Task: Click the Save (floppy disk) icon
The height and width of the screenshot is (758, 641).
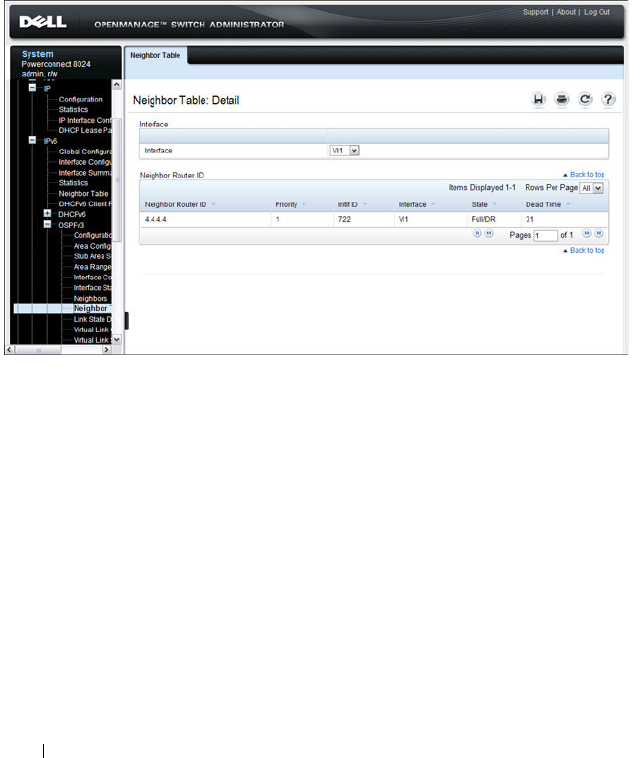Action: coord(538,99)
